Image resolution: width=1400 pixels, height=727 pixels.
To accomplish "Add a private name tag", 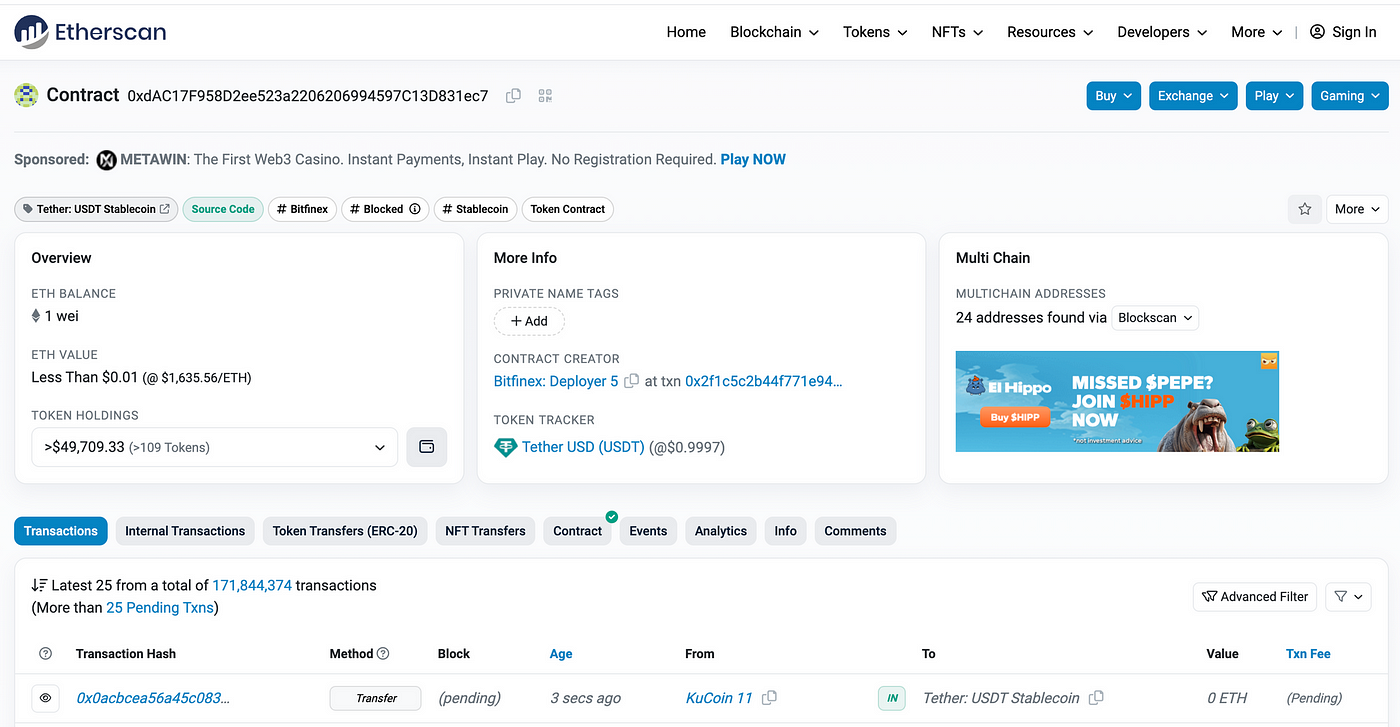I will pyautogui.click(x=529, y=321).
